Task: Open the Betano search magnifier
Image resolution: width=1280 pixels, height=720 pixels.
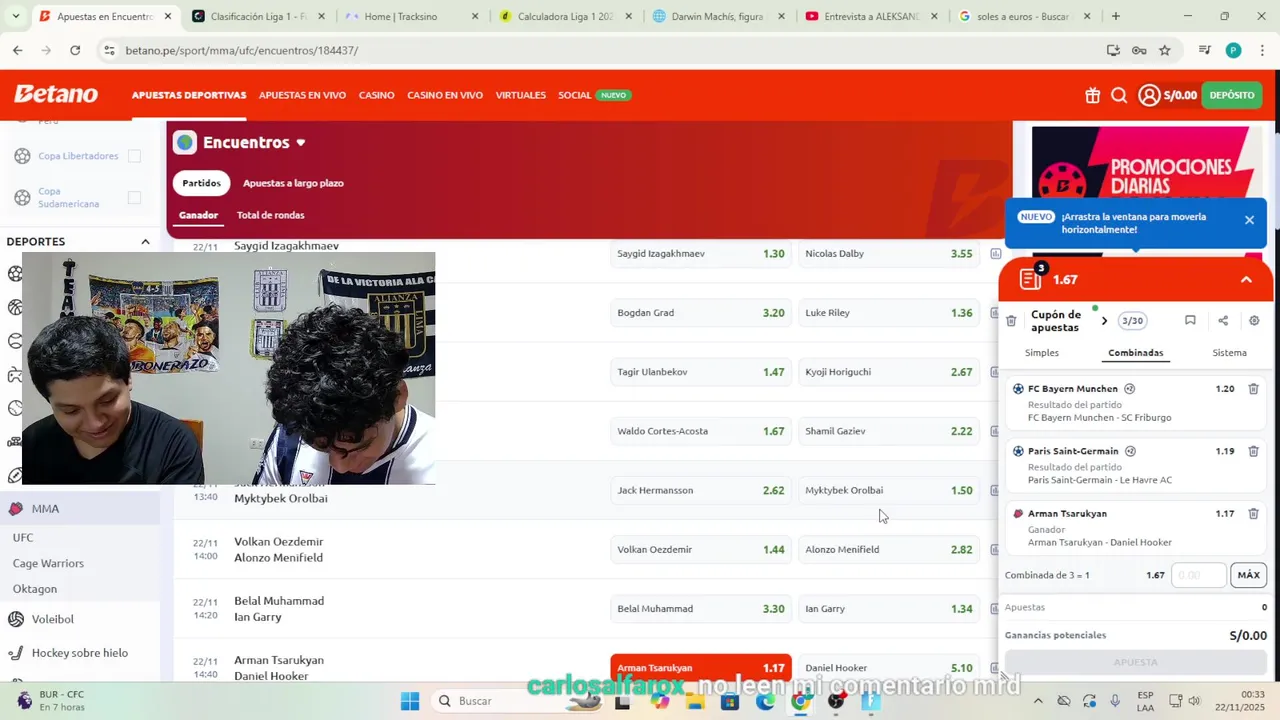Action: [1119, 95]
